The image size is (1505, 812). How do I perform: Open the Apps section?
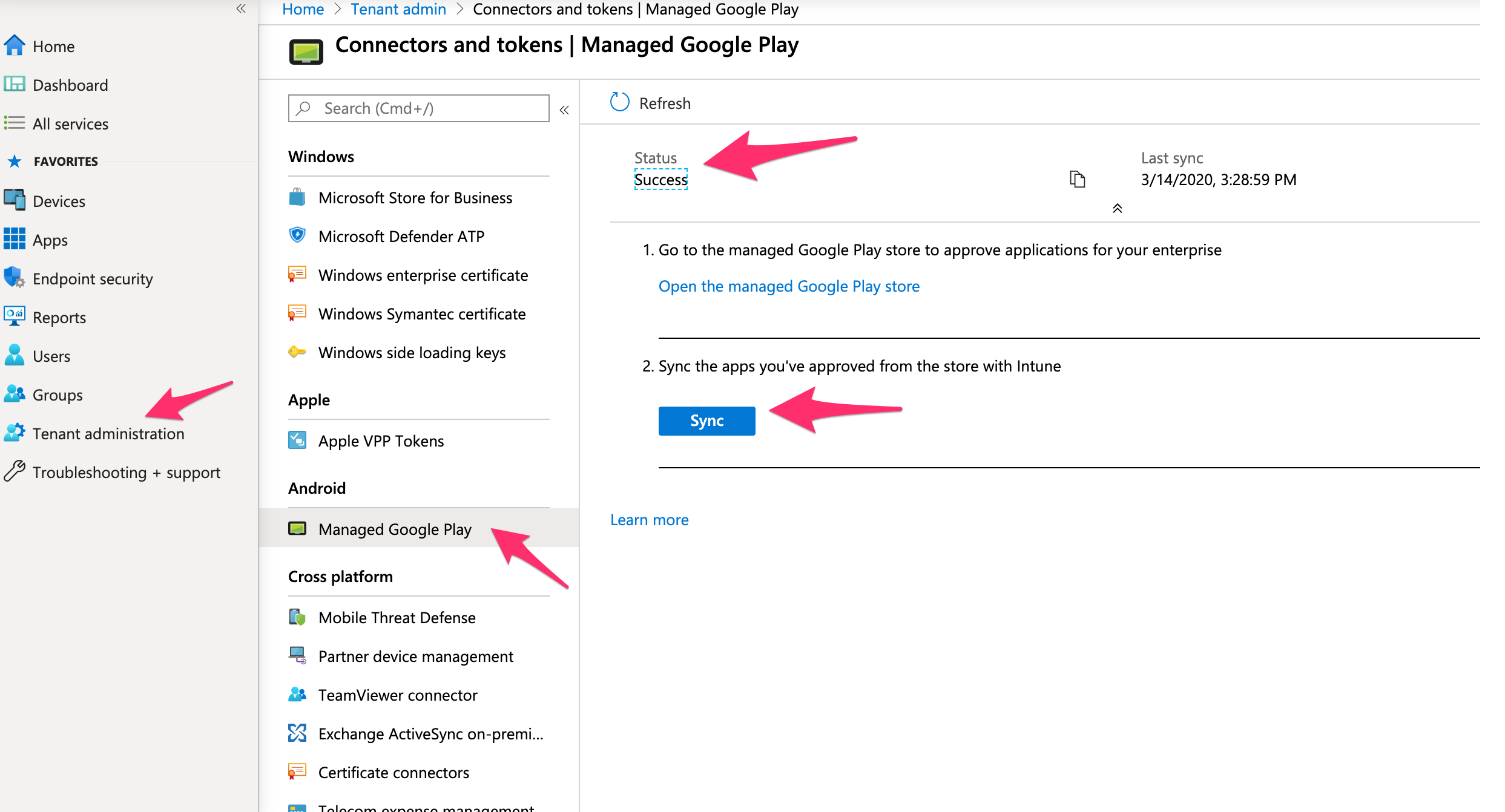[50, 240]
